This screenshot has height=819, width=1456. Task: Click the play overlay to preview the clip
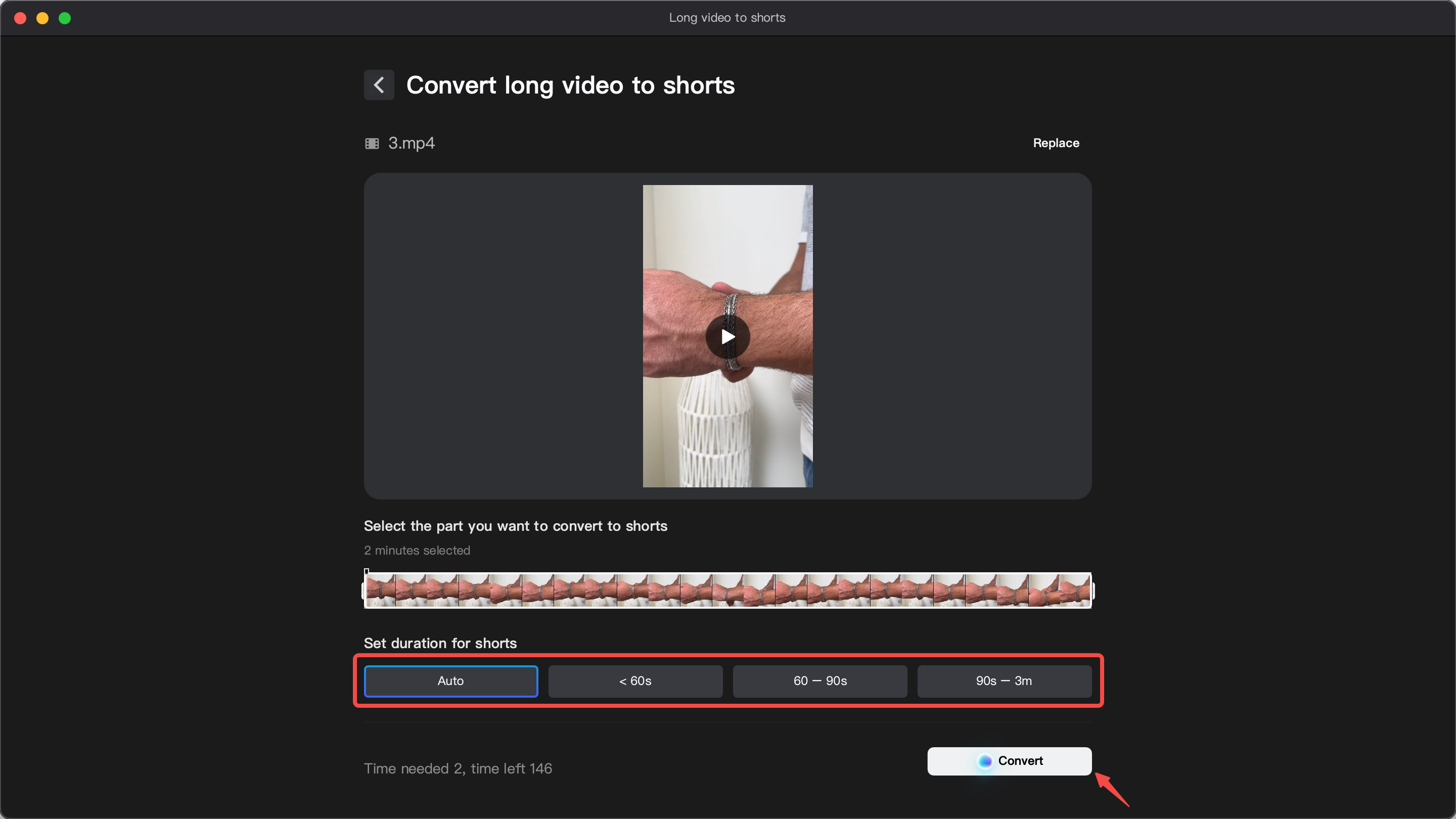pos(727,336)
